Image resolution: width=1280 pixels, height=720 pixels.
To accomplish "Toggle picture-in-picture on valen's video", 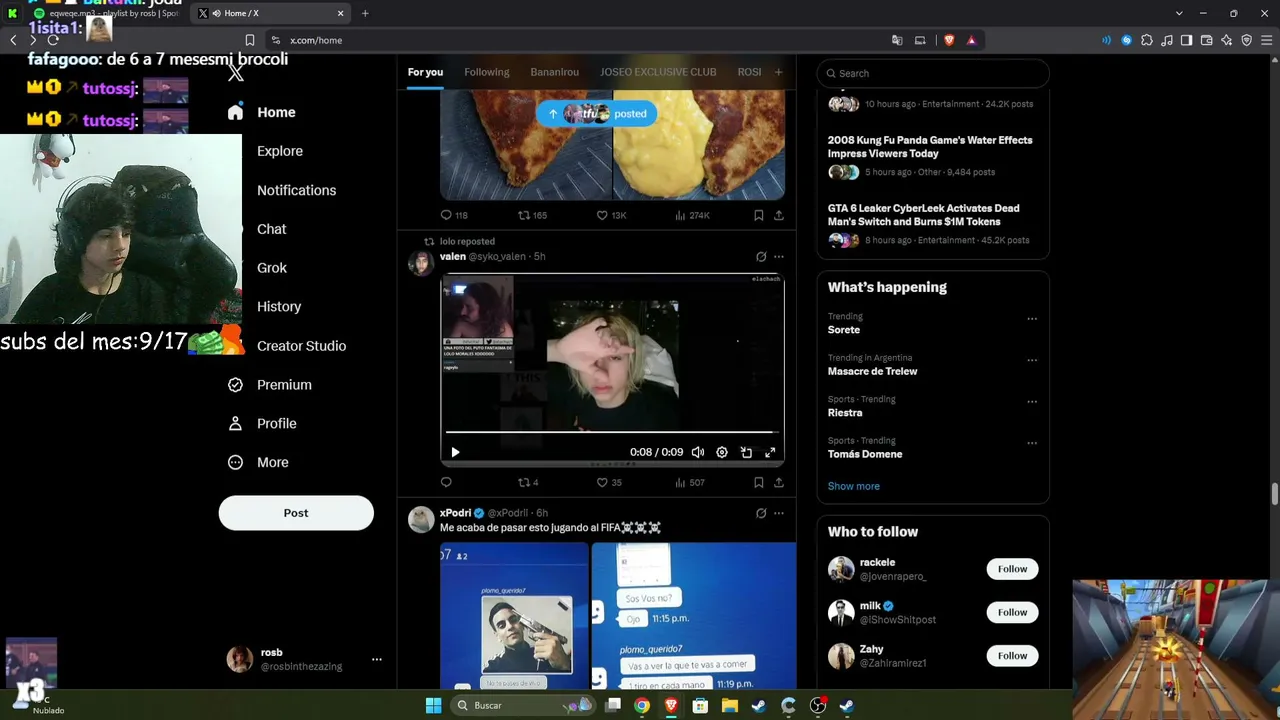I will (x=746, y=452).
